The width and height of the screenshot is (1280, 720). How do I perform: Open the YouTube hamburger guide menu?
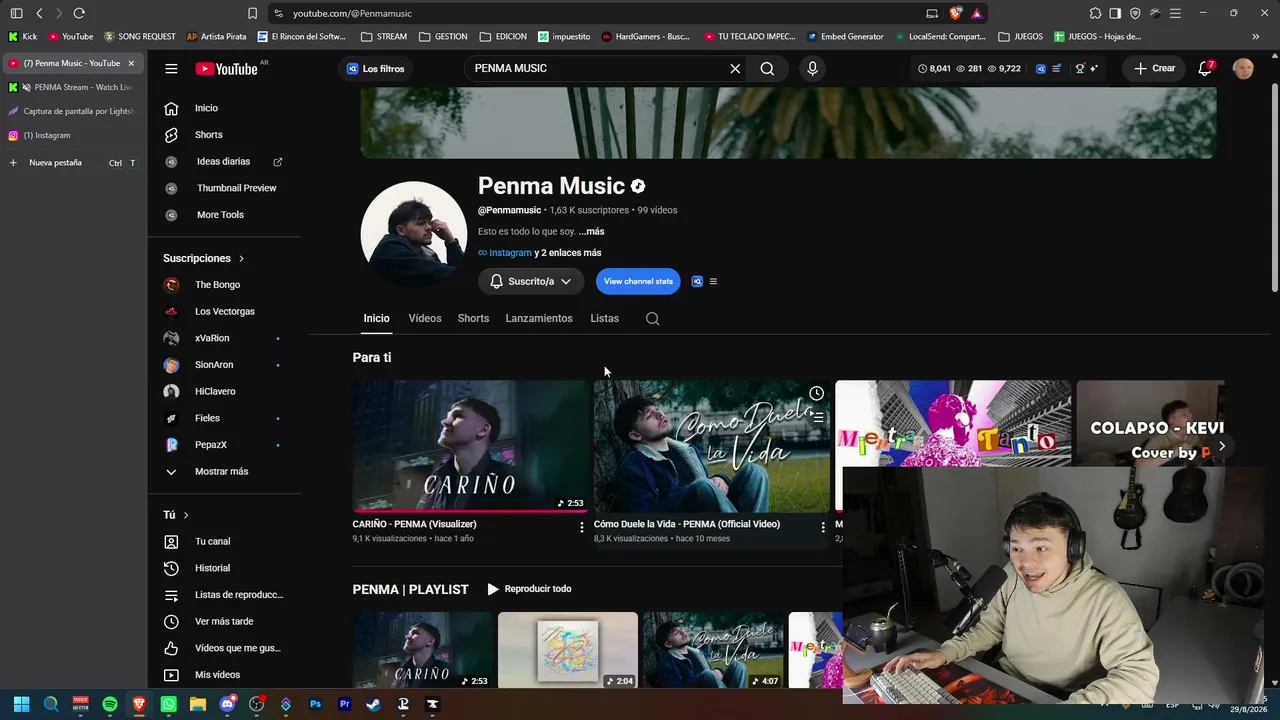[x=171, y=69]
